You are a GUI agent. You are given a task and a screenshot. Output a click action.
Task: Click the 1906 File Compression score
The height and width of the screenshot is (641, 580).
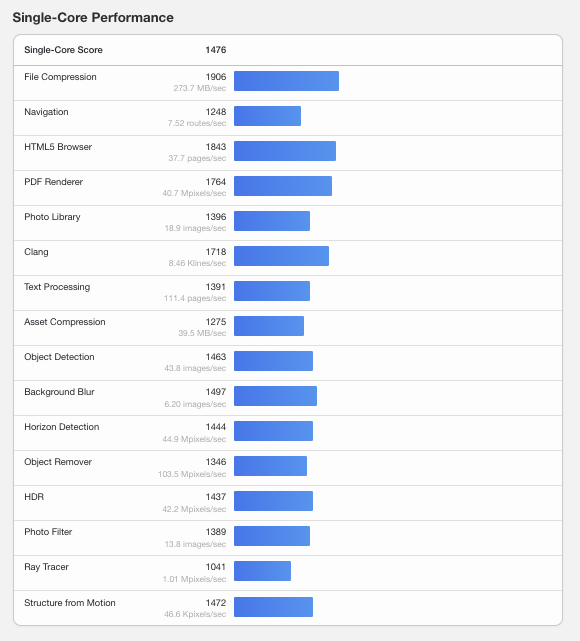[216, 77]
